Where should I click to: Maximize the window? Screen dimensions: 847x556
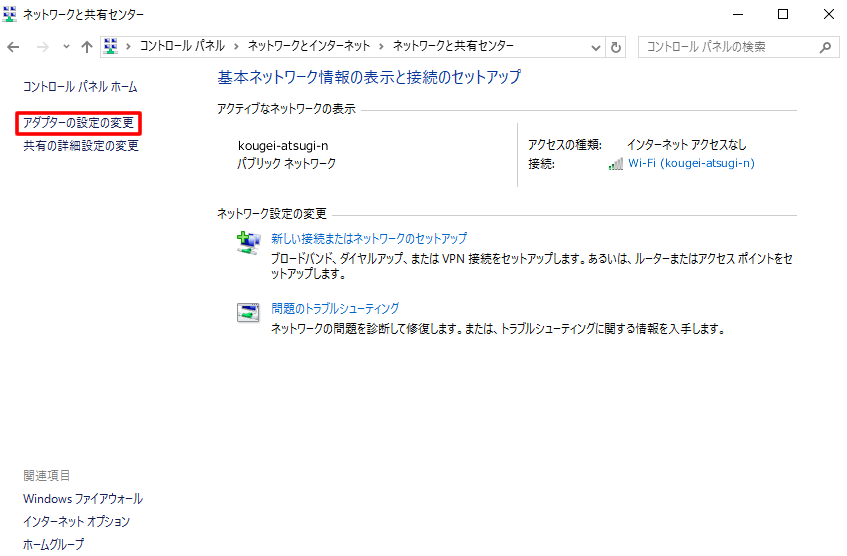pos(783,14)
